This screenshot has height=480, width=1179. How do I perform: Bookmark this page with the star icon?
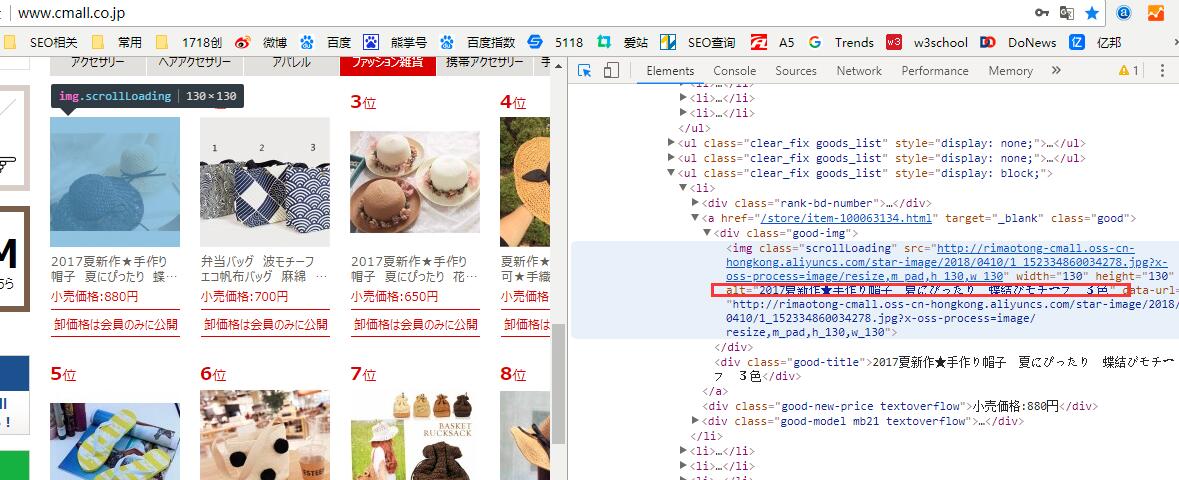click(x=1092, y=13)
